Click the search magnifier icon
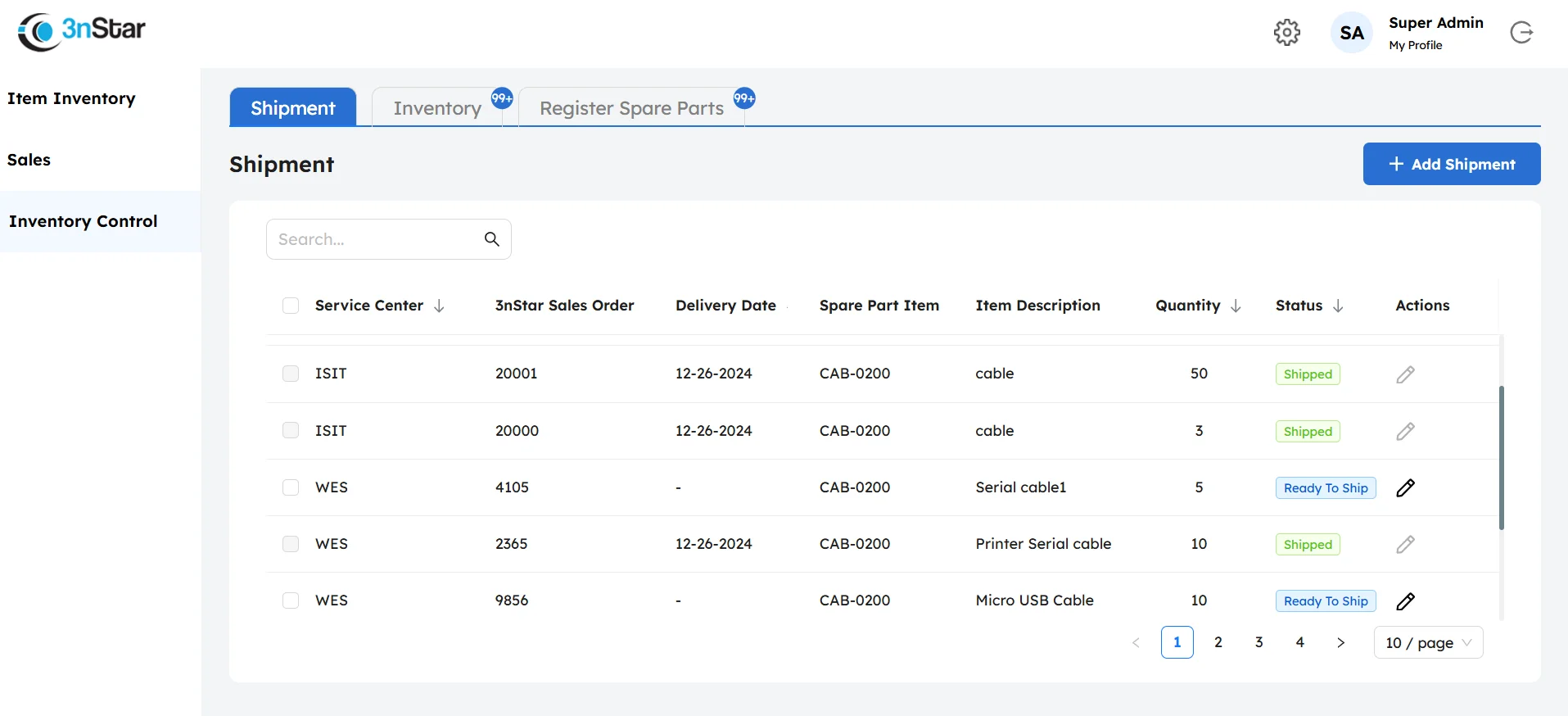 491,239
